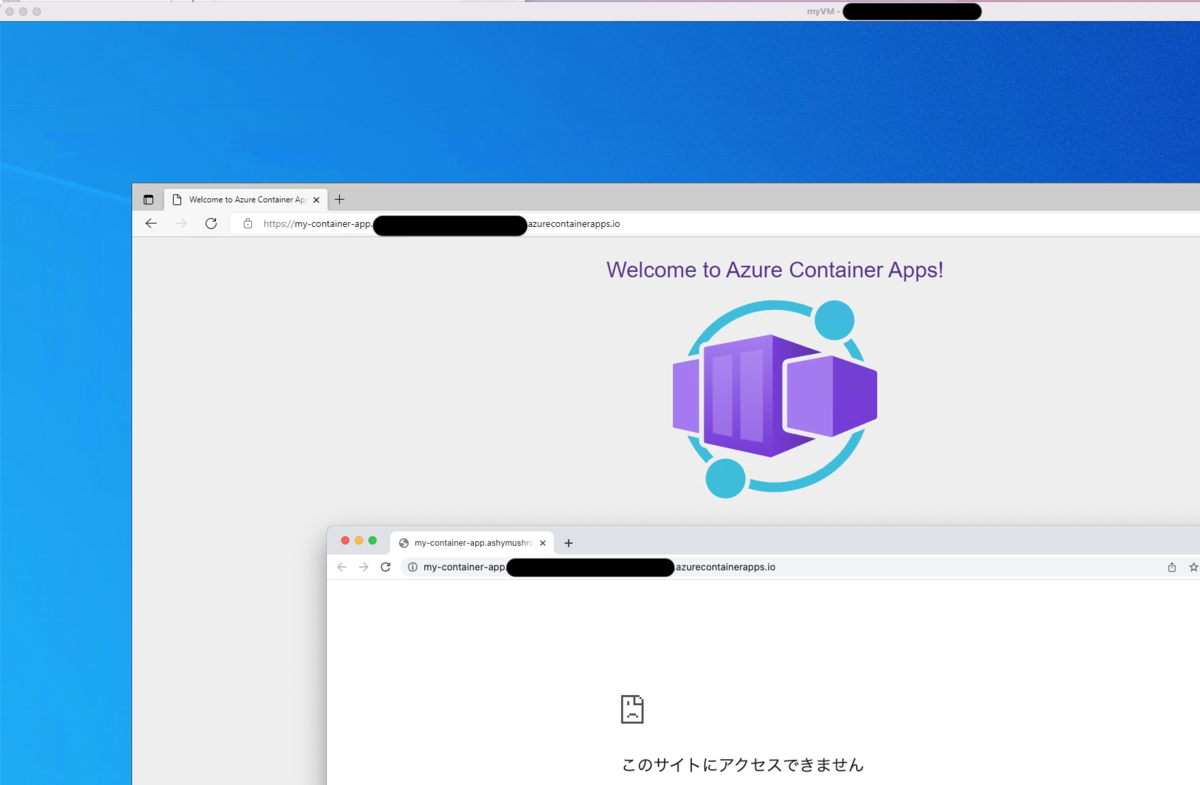The width and height of the screenshot is (1200, 785).
Task: Reload the page in Chrome
Action: coord(385,567)
